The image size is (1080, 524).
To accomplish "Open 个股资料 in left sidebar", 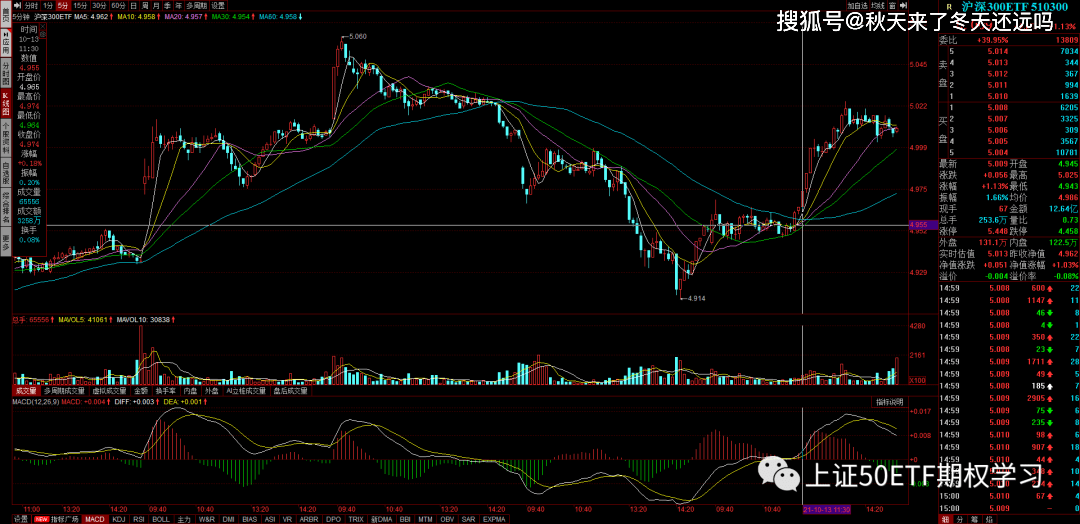I will coord(6,138).
